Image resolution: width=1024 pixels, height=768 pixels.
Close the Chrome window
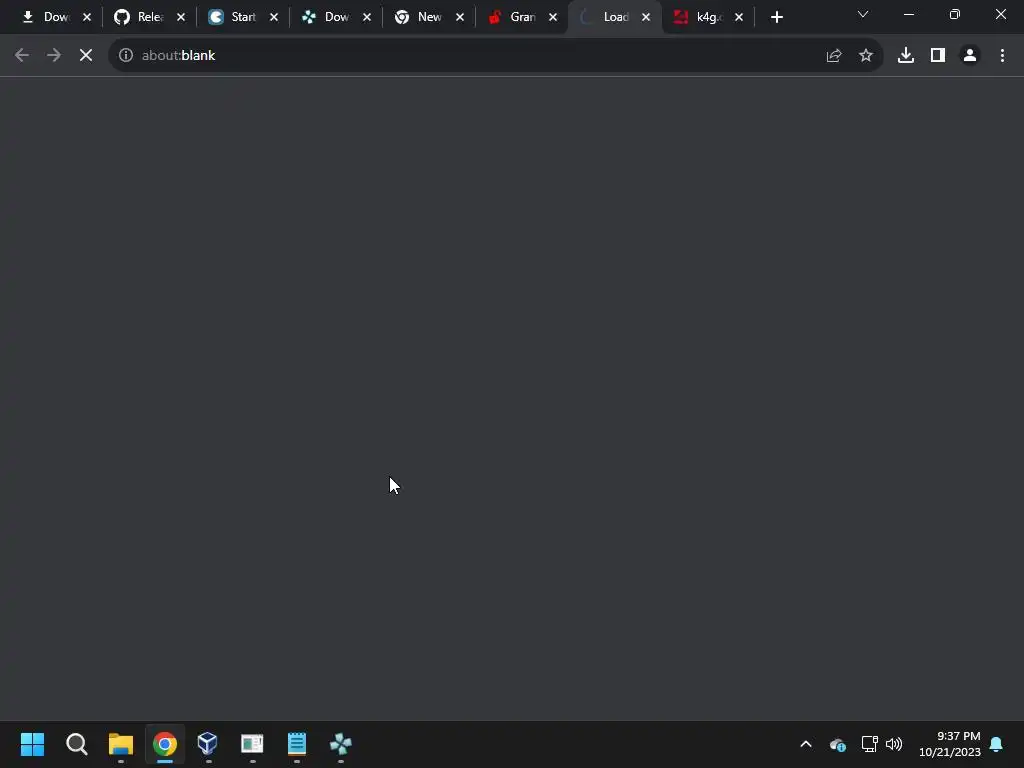pos(1000,14)
